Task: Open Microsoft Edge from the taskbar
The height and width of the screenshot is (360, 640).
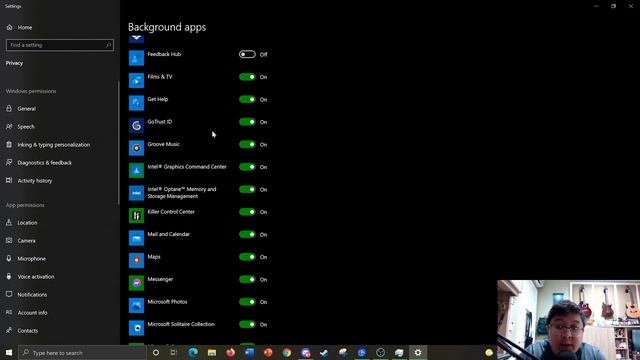Action: [x=193, y=352]
